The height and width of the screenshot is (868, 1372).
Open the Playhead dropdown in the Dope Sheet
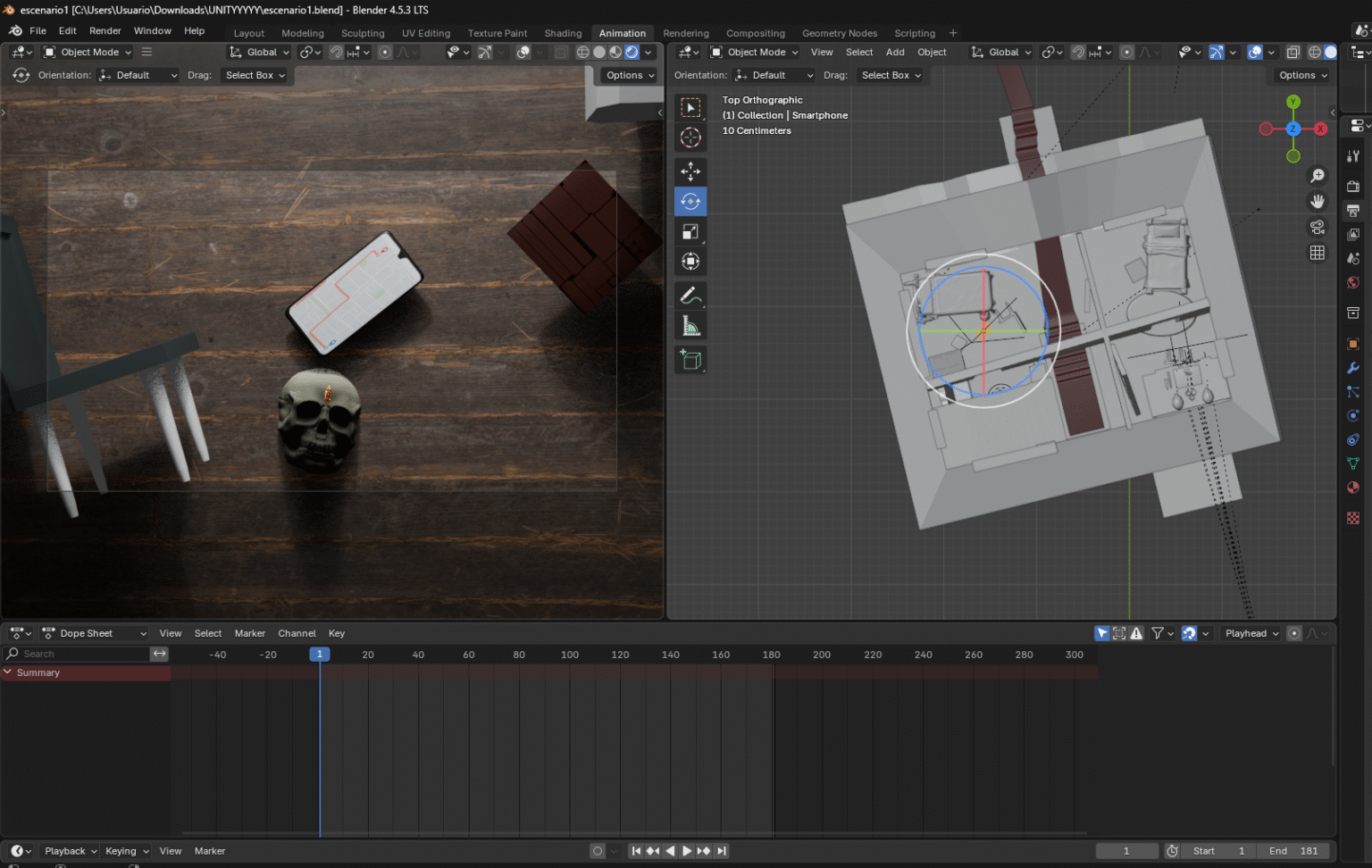click(x=1250, y=633)
